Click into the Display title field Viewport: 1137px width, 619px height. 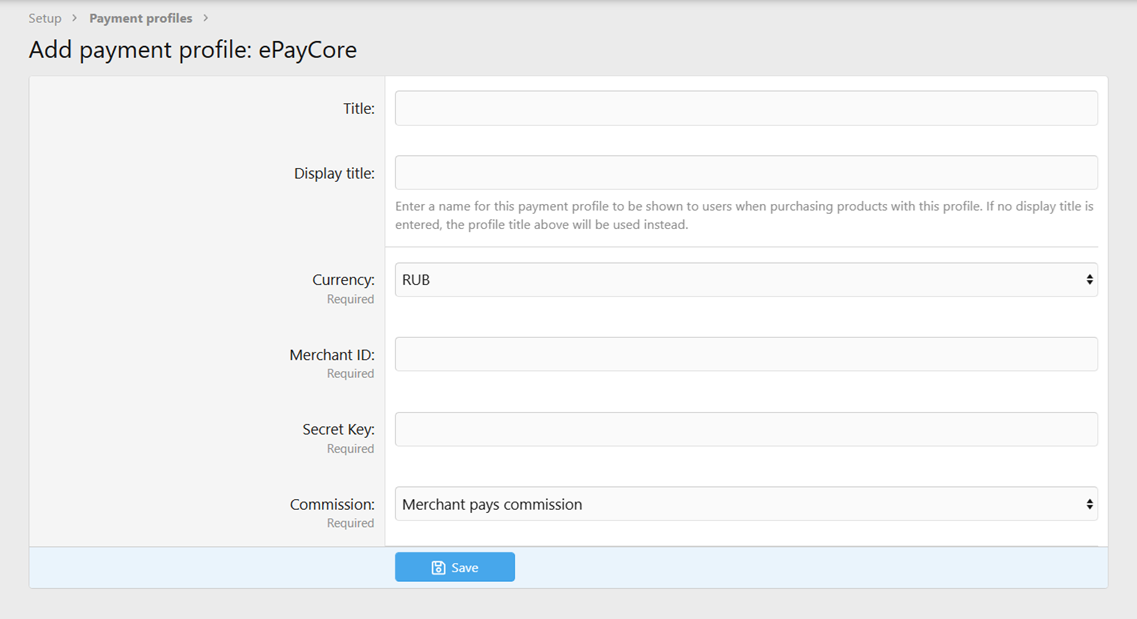[746, 172]
